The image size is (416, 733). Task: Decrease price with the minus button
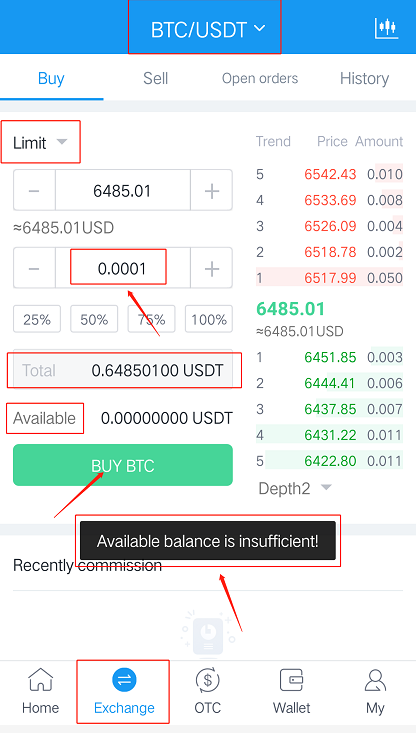[x=34, y=190]
